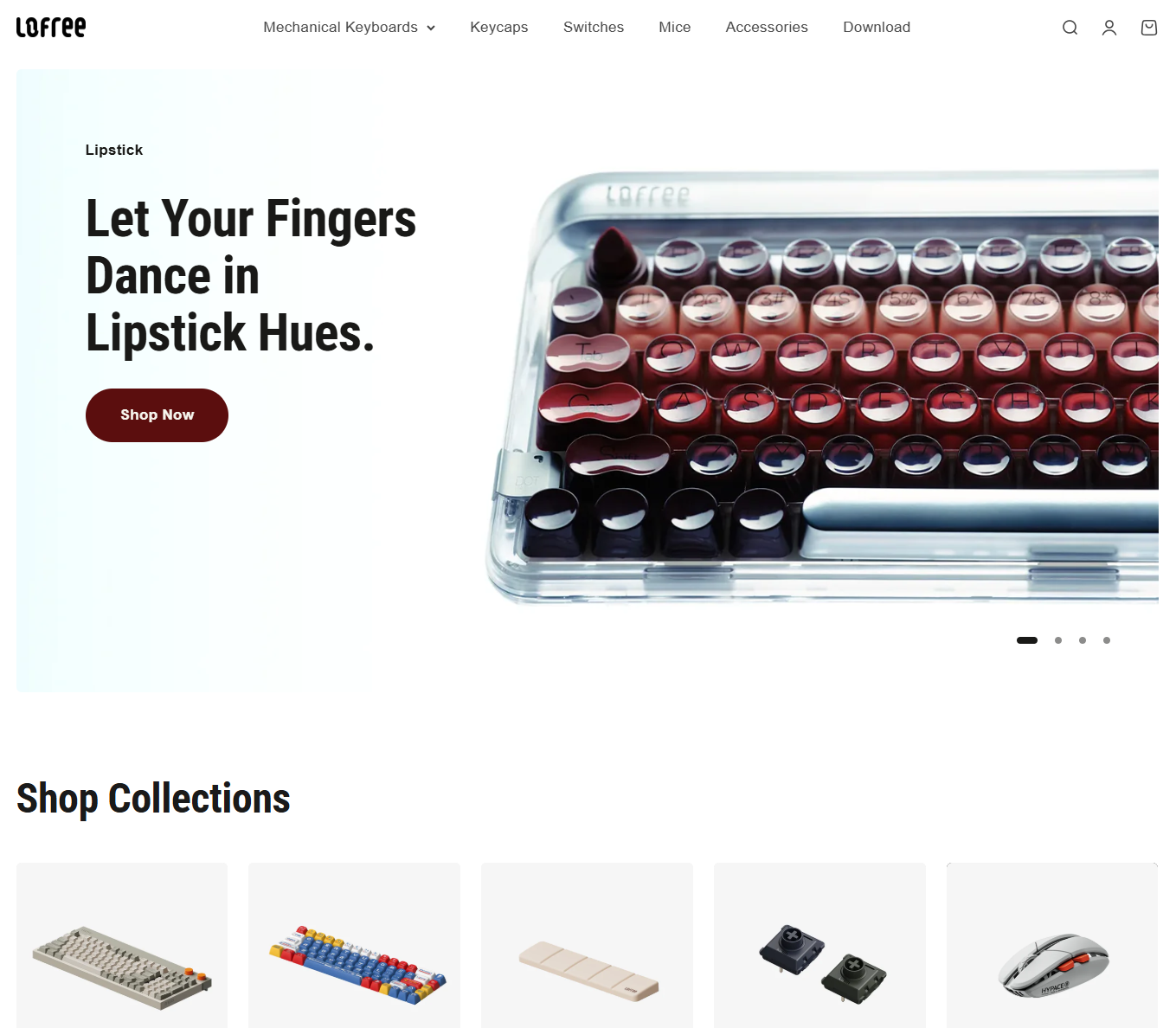
Task: Open the black switches collection card
Action: (819, 945)
